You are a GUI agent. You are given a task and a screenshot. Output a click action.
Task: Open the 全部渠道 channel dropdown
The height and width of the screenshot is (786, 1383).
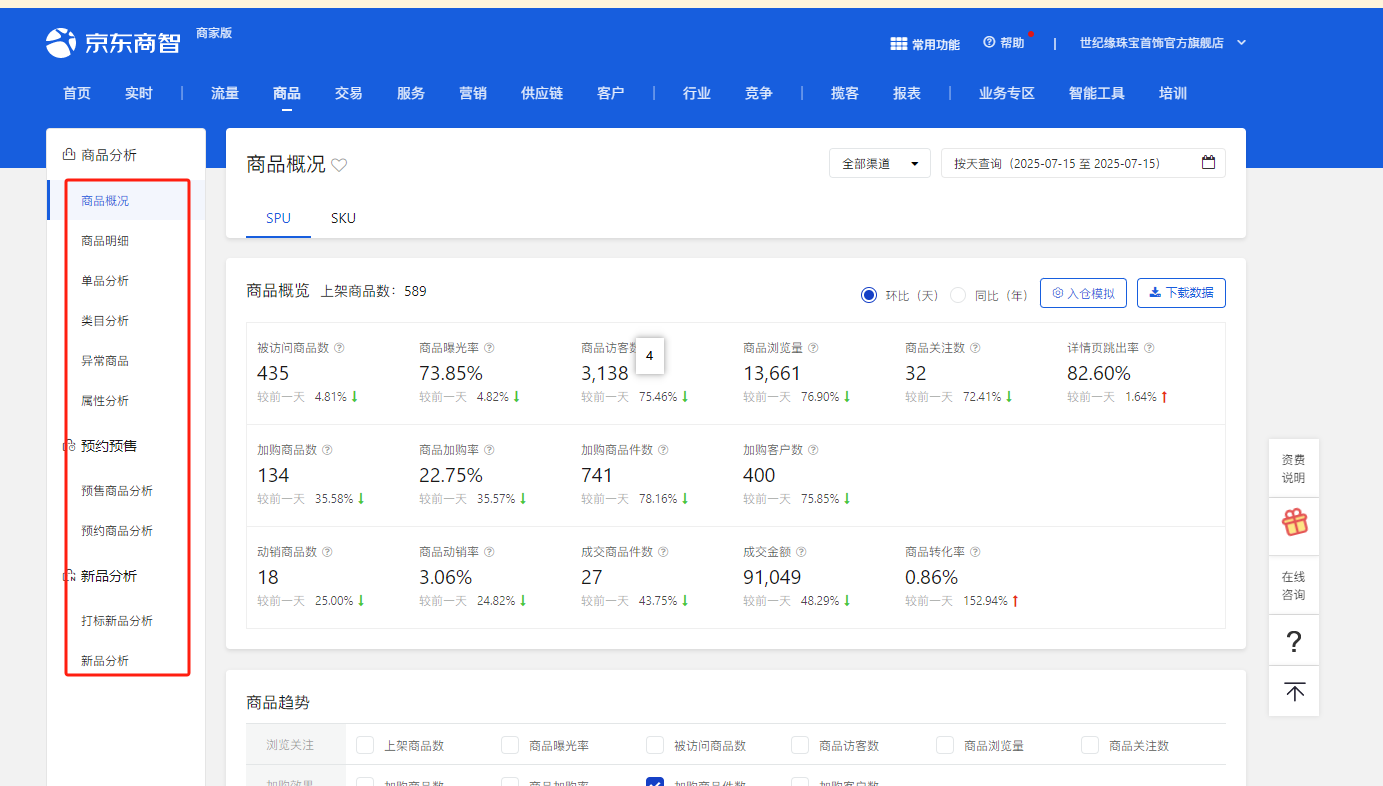[879, 163]
